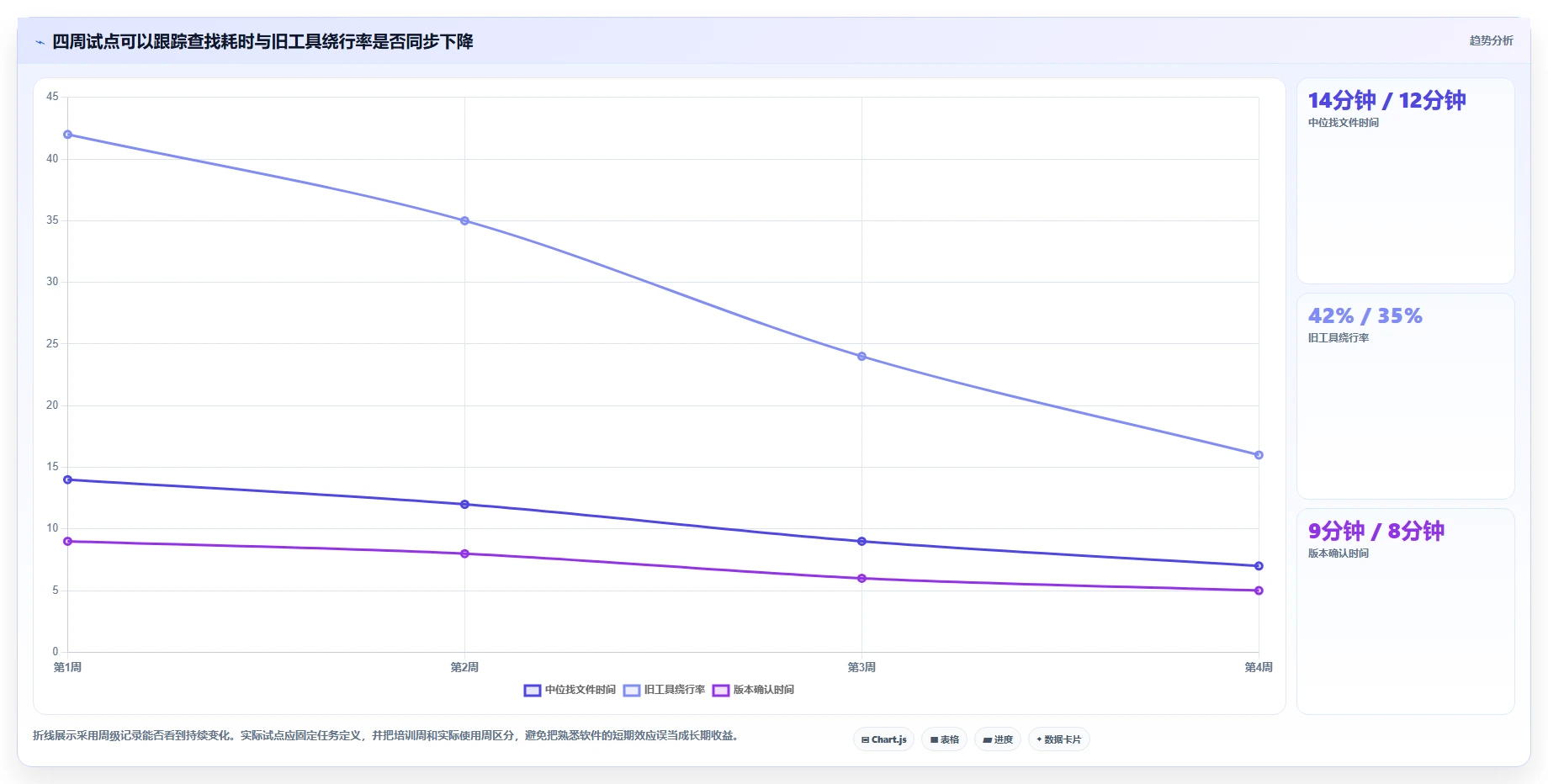
Task: Click the Chart.js tag chip
Action: pos(883,739)
